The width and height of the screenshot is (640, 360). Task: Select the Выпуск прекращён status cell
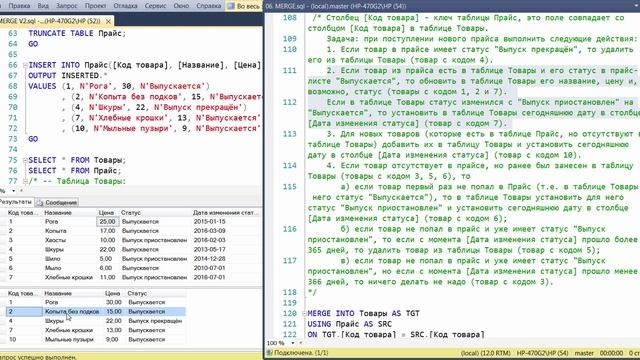[x=155, y=321]
